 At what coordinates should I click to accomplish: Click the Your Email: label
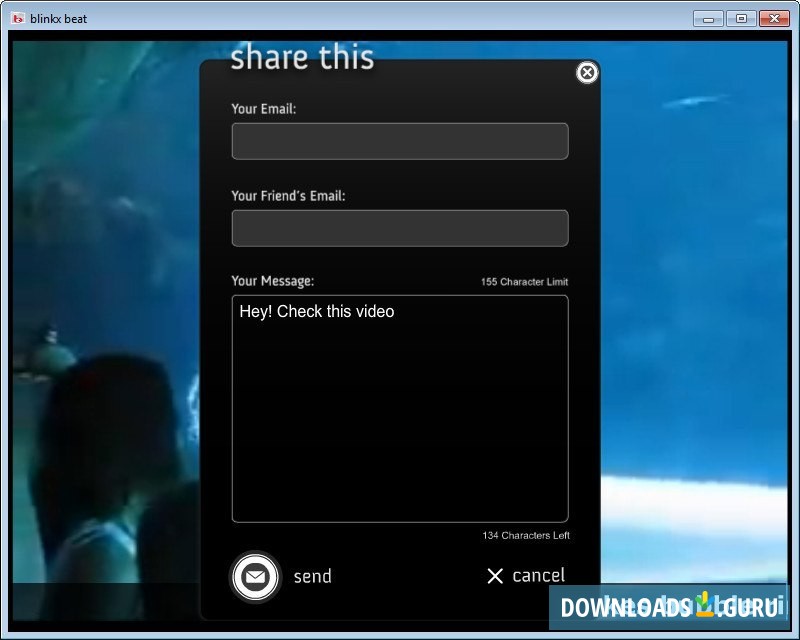[263, 109]
